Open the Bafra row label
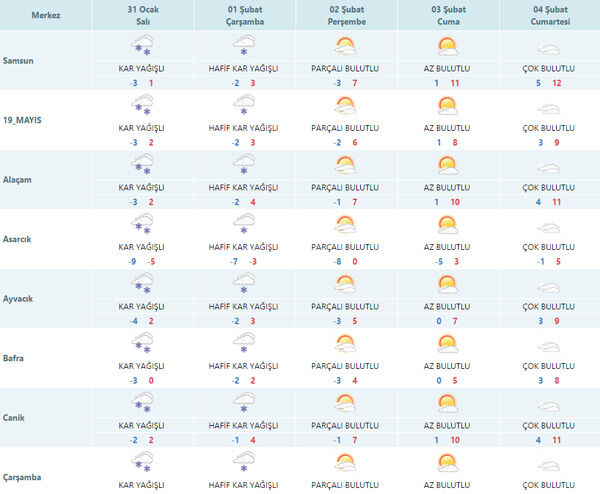This screenshot has height=494, width=600. pos(16,360)
